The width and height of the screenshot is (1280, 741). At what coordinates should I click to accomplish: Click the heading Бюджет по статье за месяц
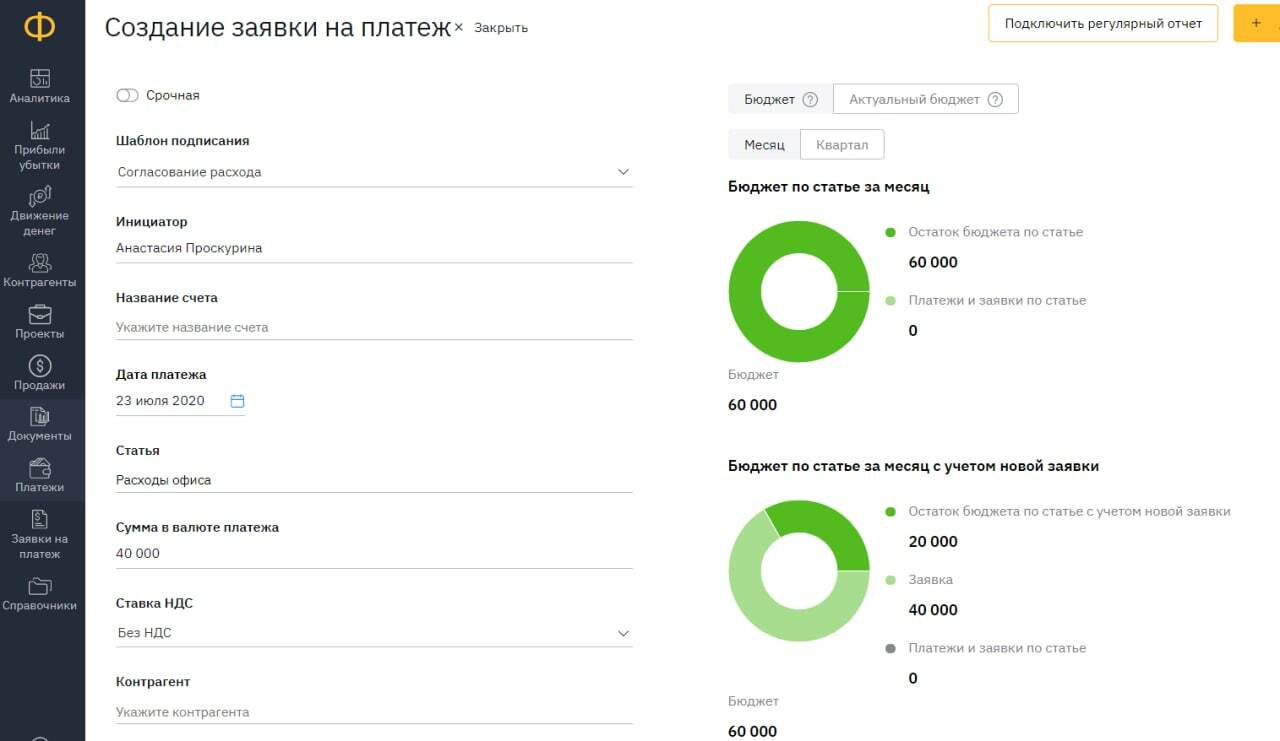(x=829, y=187)
